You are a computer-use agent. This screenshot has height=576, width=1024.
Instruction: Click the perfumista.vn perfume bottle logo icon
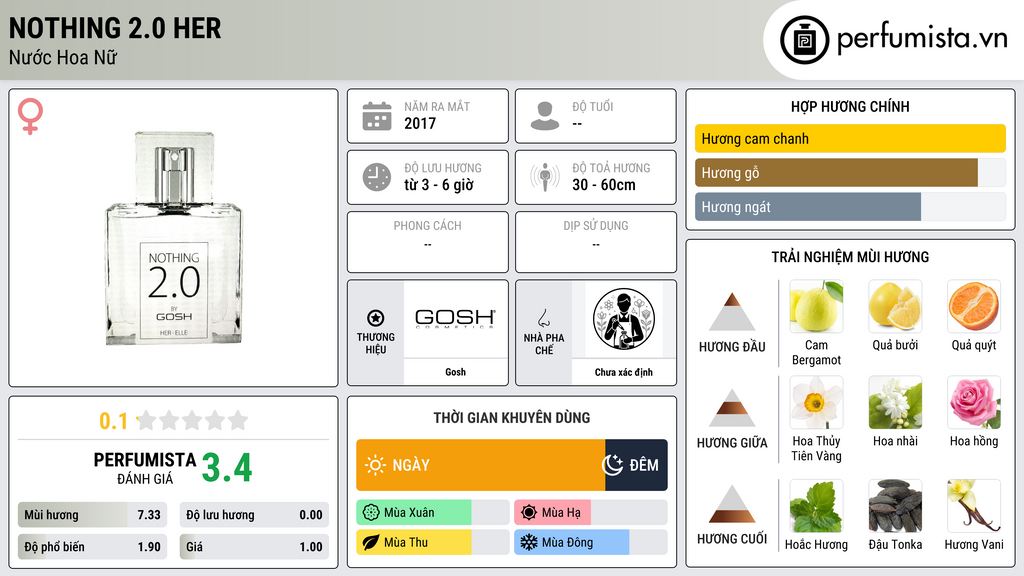pos(804,40)
